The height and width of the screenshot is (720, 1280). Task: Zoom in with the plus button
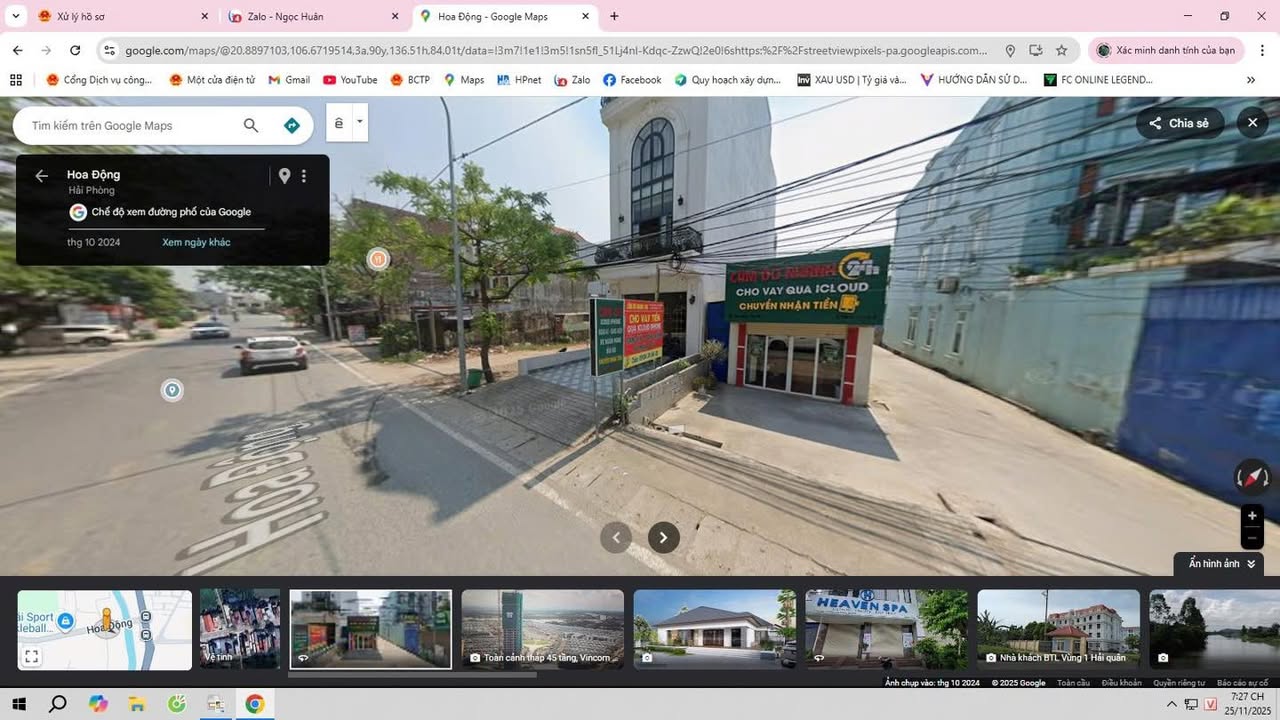1252,516
